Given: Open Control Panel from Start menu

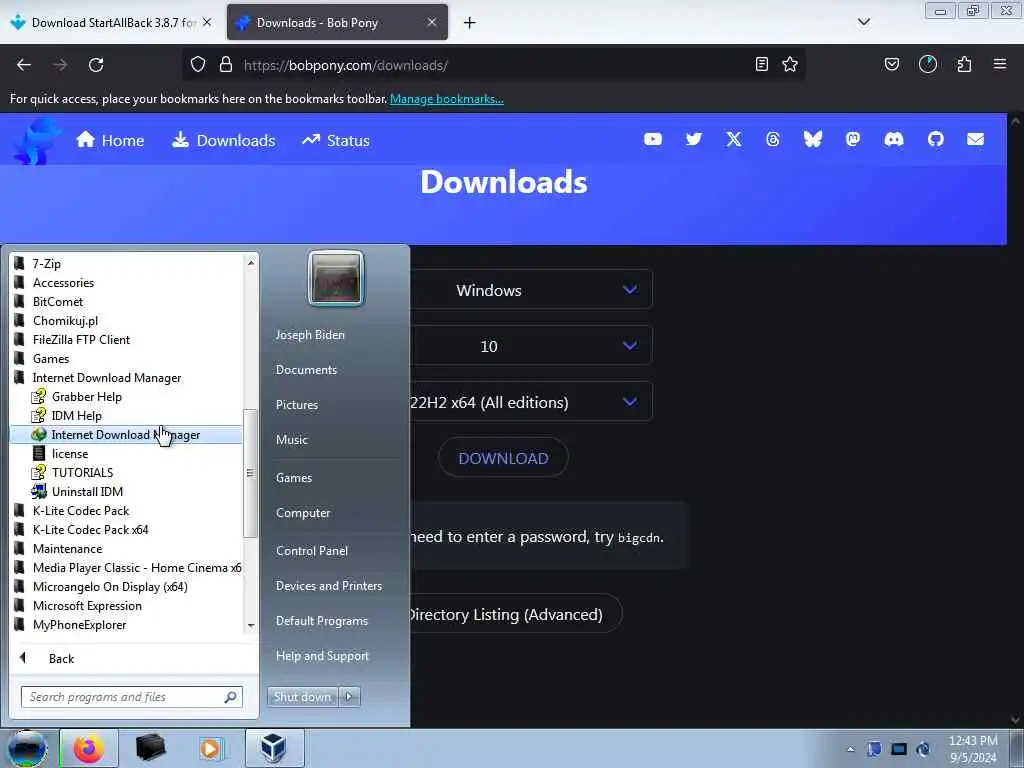Looking at the screenshot, I should pos(312,551).
